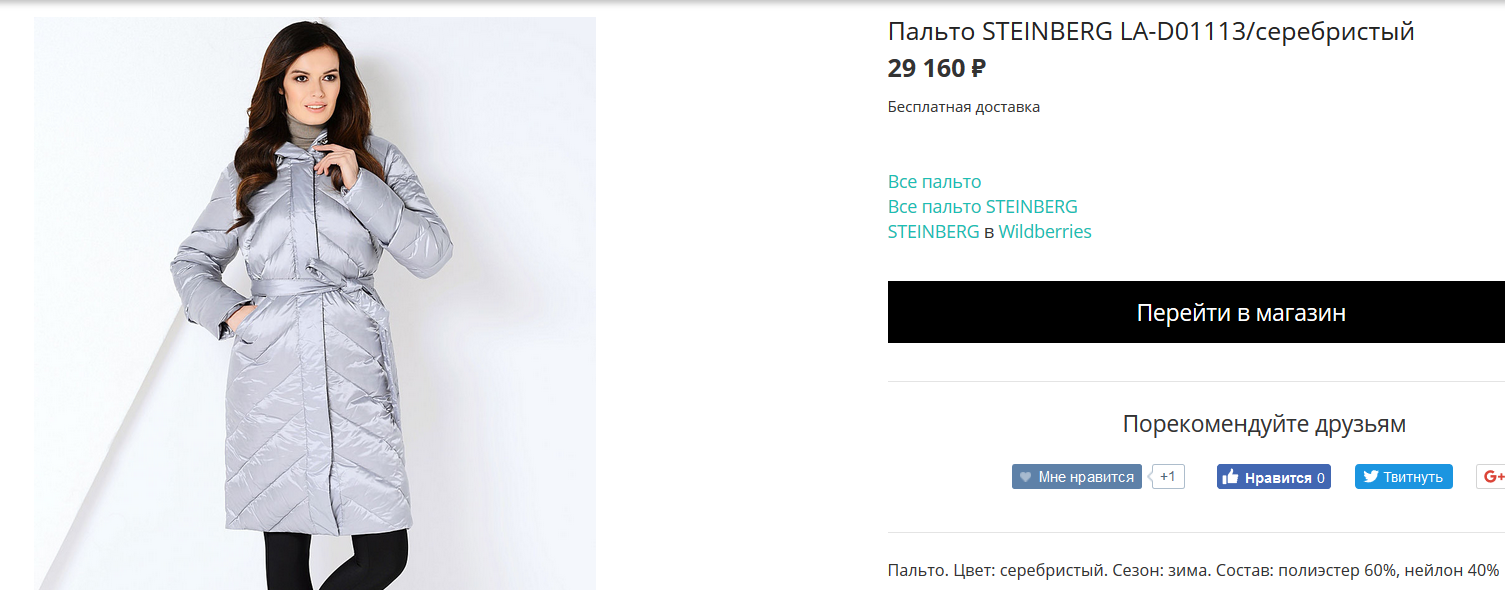
Task: Share via the Google+ button
Action: (x=1492, y=477)
